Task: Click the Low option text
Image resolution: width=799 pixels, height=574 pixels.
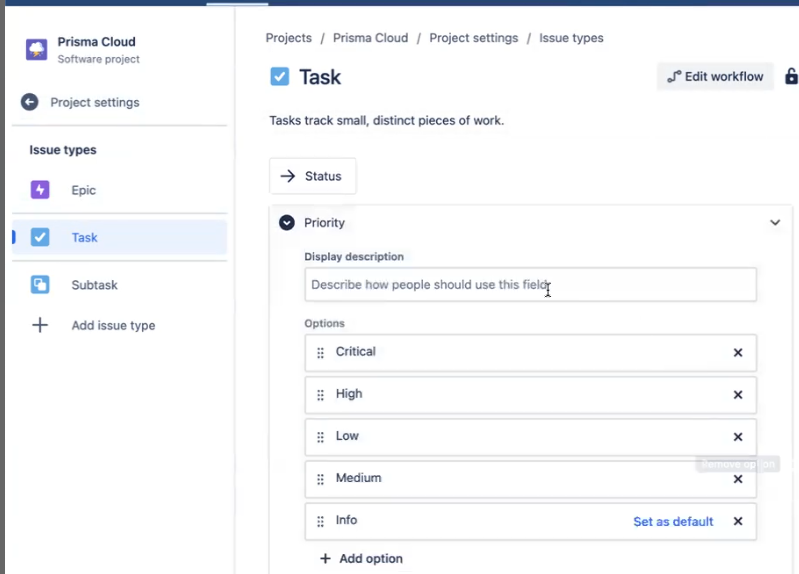Action: tap(347, 436)
